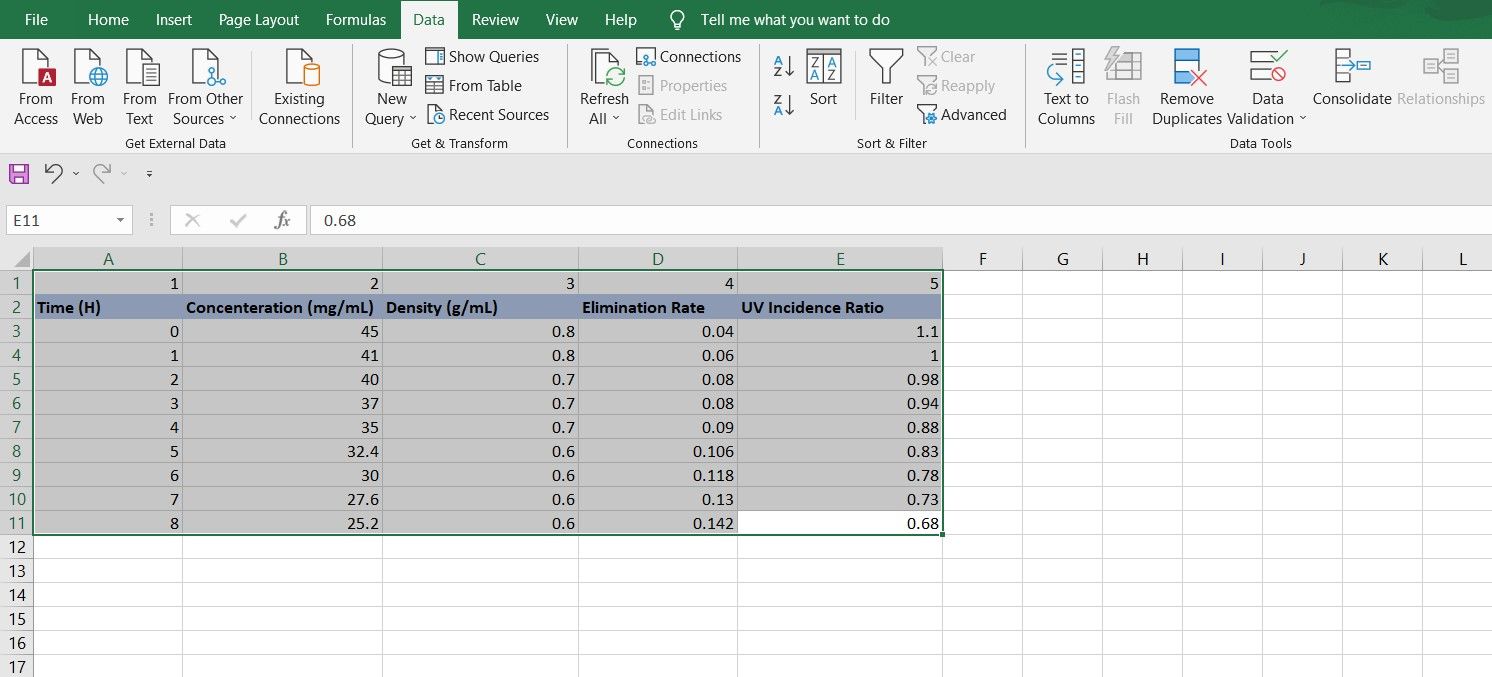
Task: Open the Data Validation dropdown arrow
Action: pos(1302,119)
